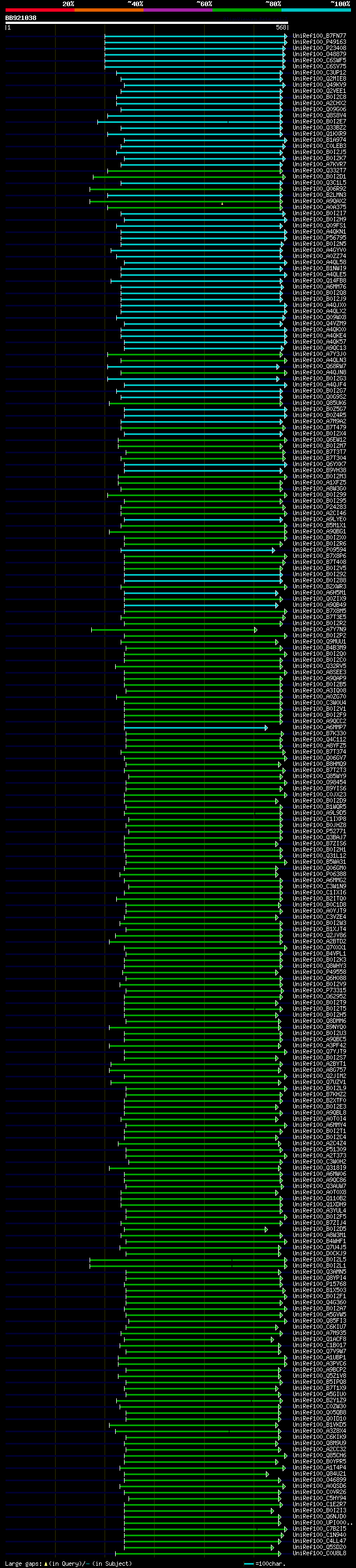Image resolution: width=356 pixels, height=1568 pixels.
Task: Click the UniRef100_Q06GV7 hit label
Action: (x=319, y=758)
